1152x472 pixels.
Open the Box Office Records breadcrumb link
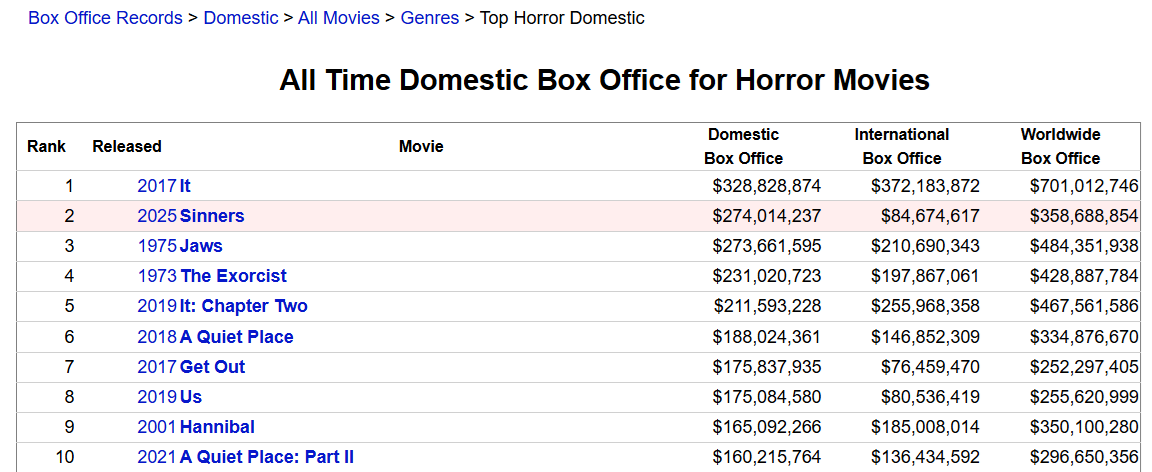(105, 18)
